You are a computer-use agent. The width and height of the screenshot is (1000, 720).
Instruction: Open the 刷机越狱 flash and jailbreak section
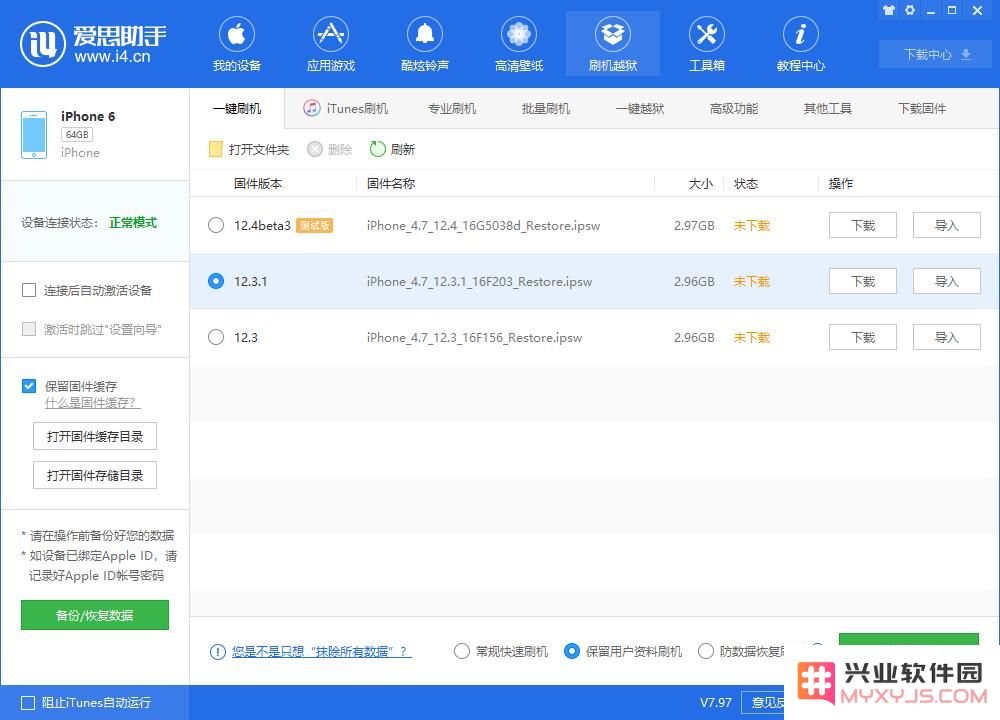[x=613, y=44]
